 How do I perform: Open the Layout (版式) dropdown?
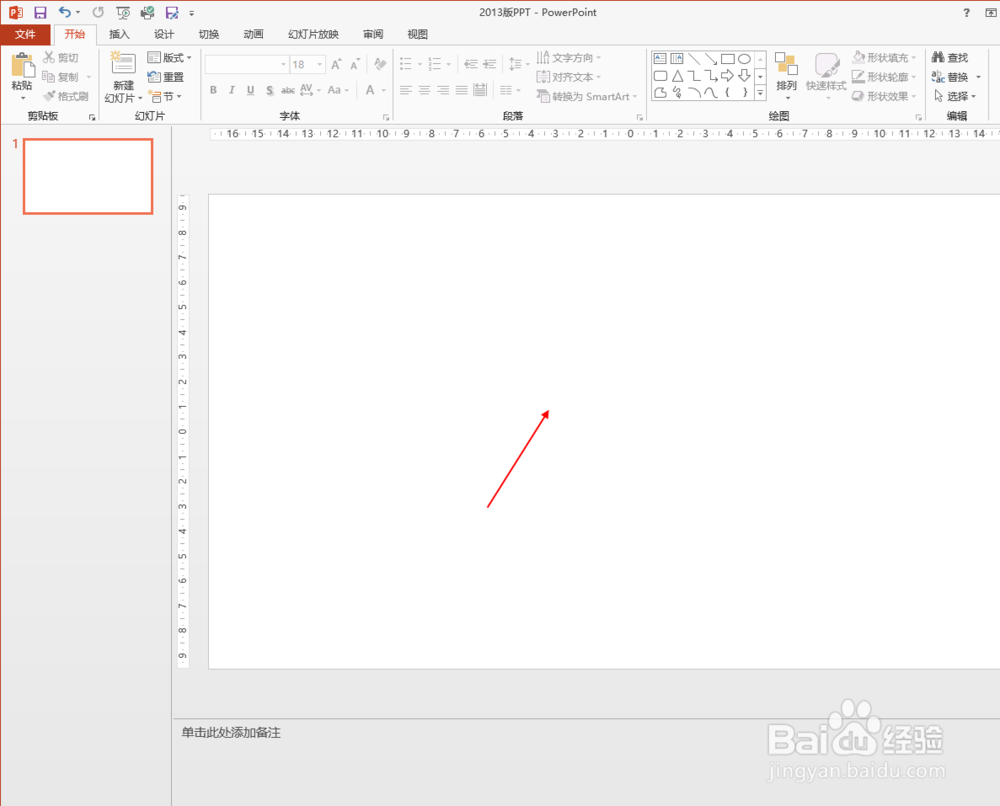(169, 57)
